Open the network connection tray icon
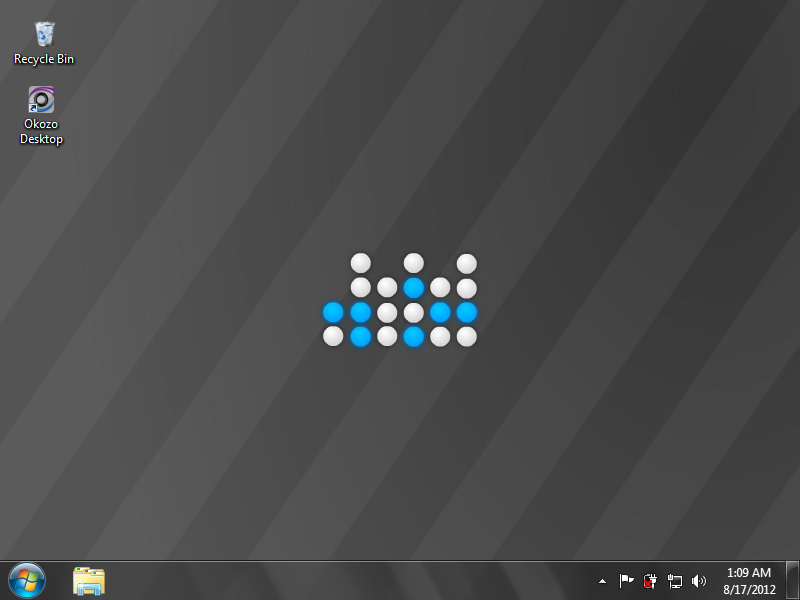 pyautogui.click(x=674, y=581)
